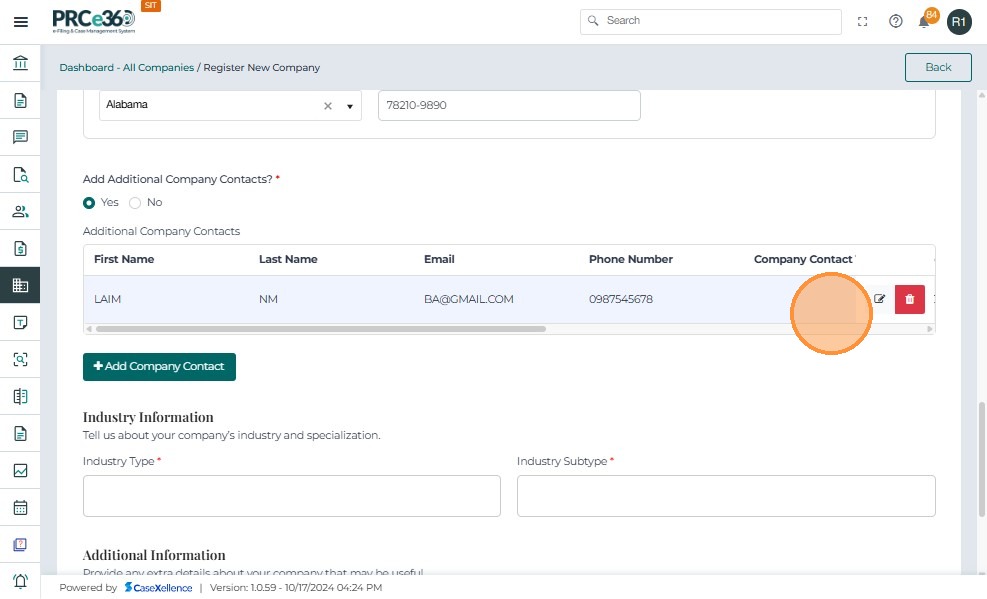
Task: Open the R1 user profile menu
Action: coord(959,22)
